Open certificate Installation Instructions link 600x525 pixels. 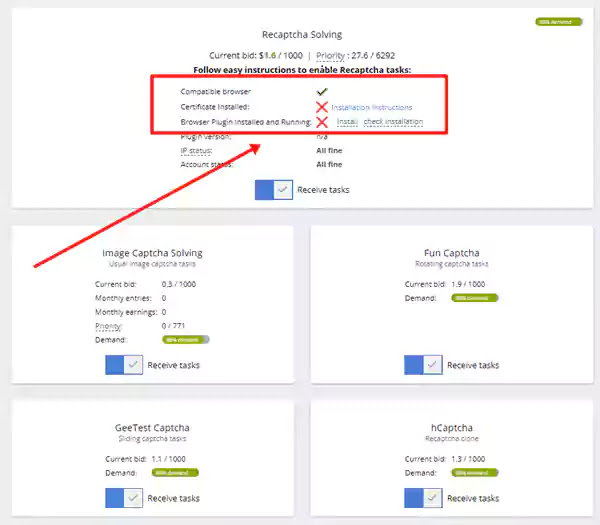(372, 107)
